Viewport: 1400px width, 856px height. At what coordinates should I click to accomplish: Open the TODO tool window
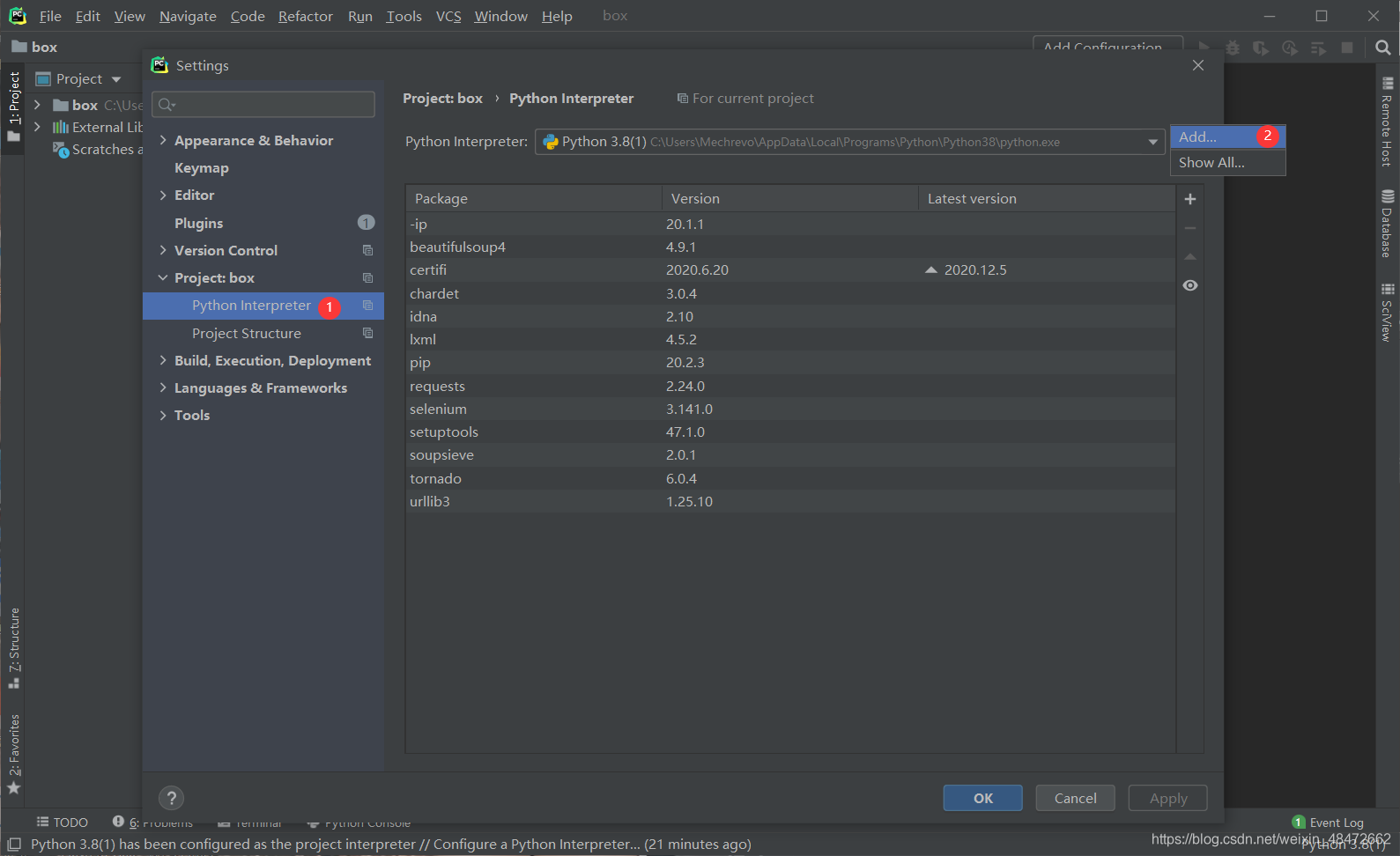(x=62, y=823)
